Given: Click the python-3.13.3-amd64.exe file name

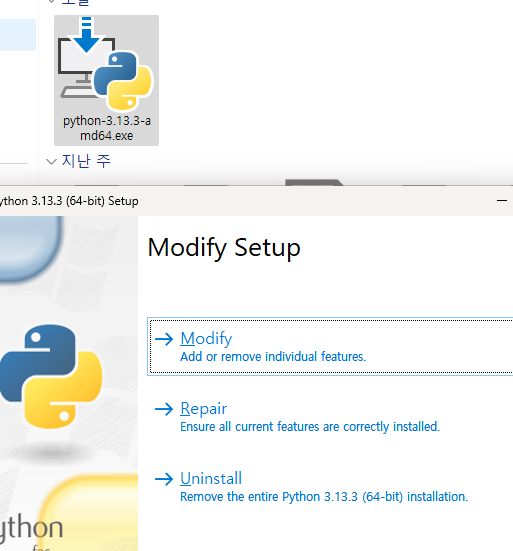Looking at the screenshot, I should [107, 128].
